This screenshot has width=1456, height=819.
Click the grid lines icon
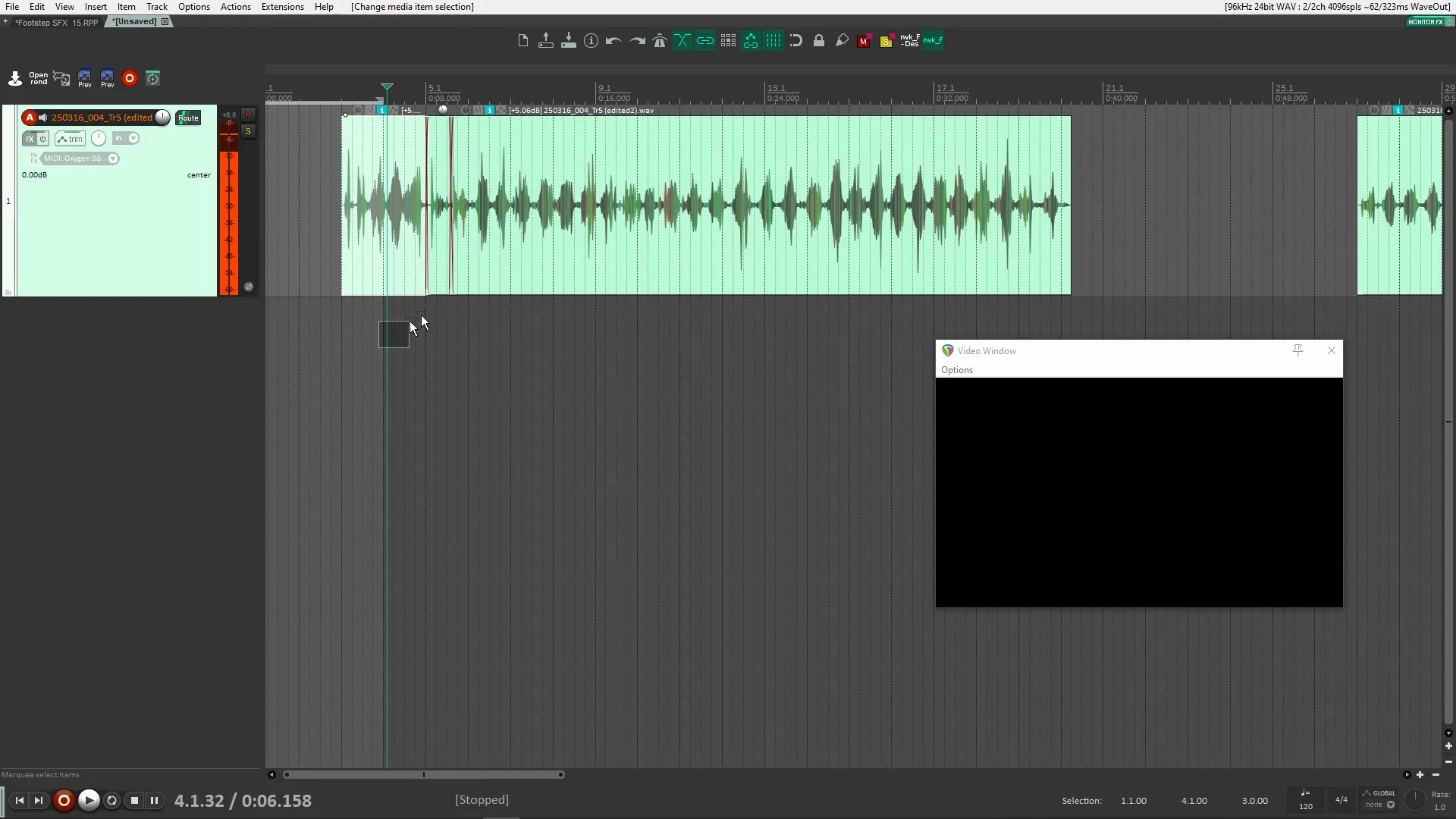pos(773,41)
